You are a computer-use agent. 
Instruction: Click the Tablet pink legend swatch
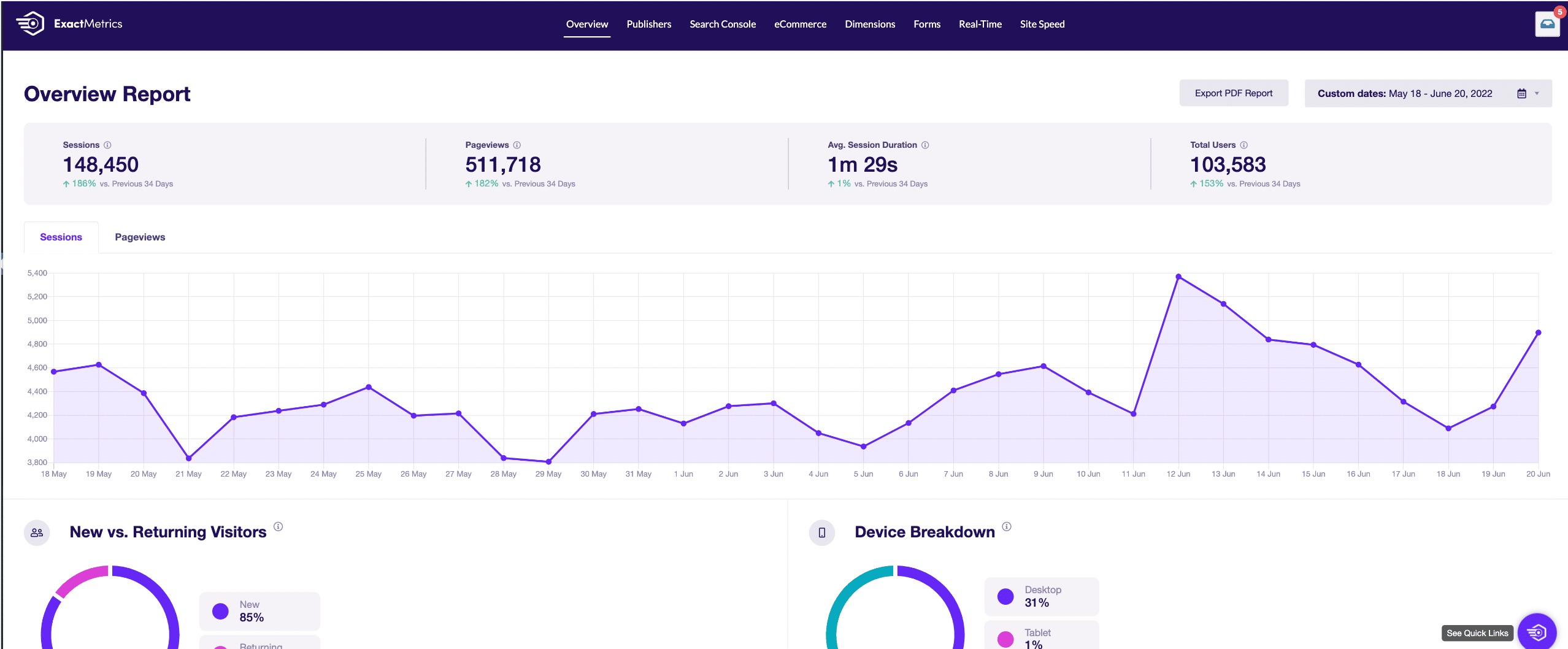click(1005, 639)
